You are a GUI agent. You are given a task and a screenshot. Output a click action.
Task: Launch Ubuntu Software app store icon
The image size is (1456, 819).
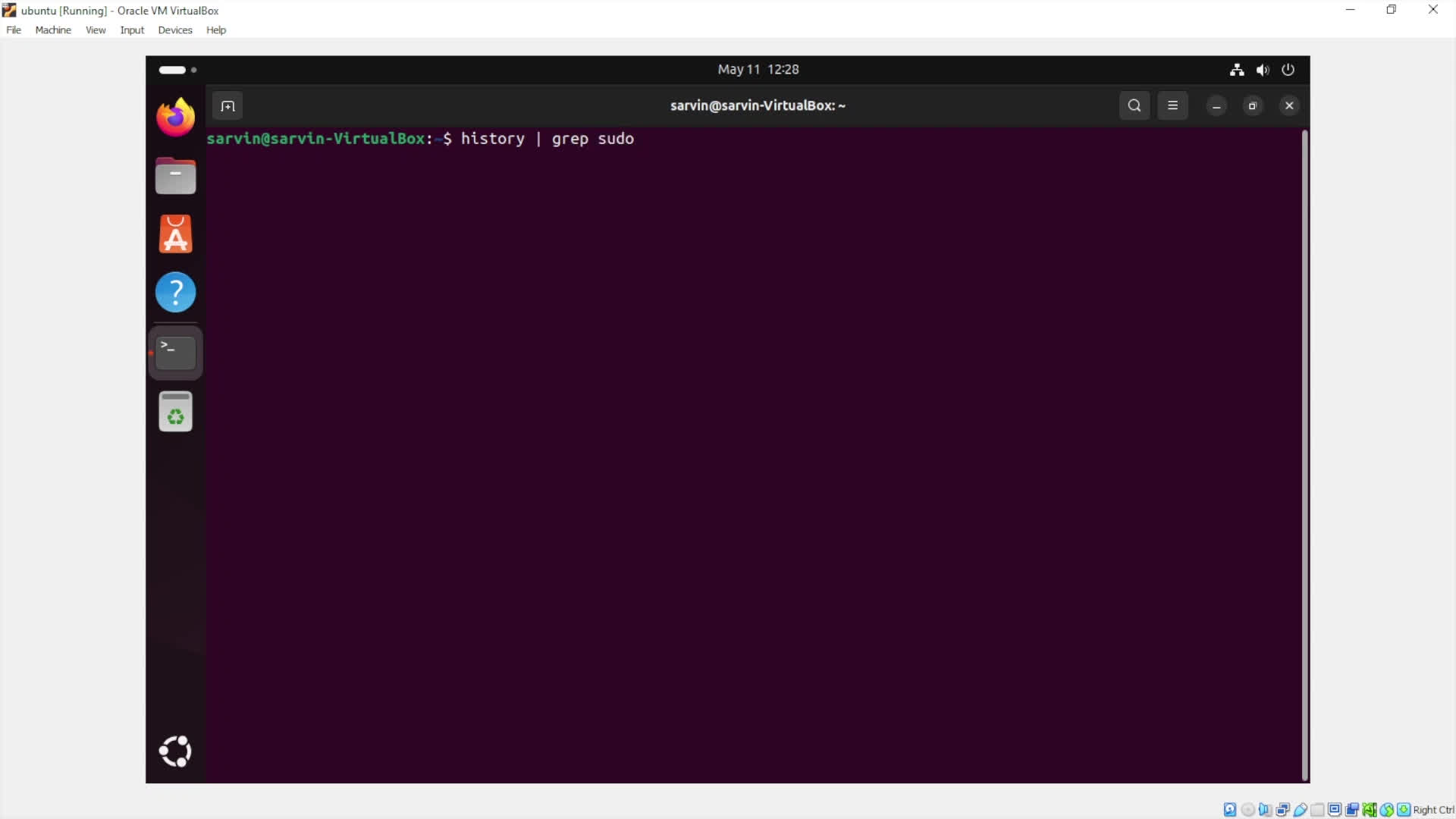[x=175, y=234]
